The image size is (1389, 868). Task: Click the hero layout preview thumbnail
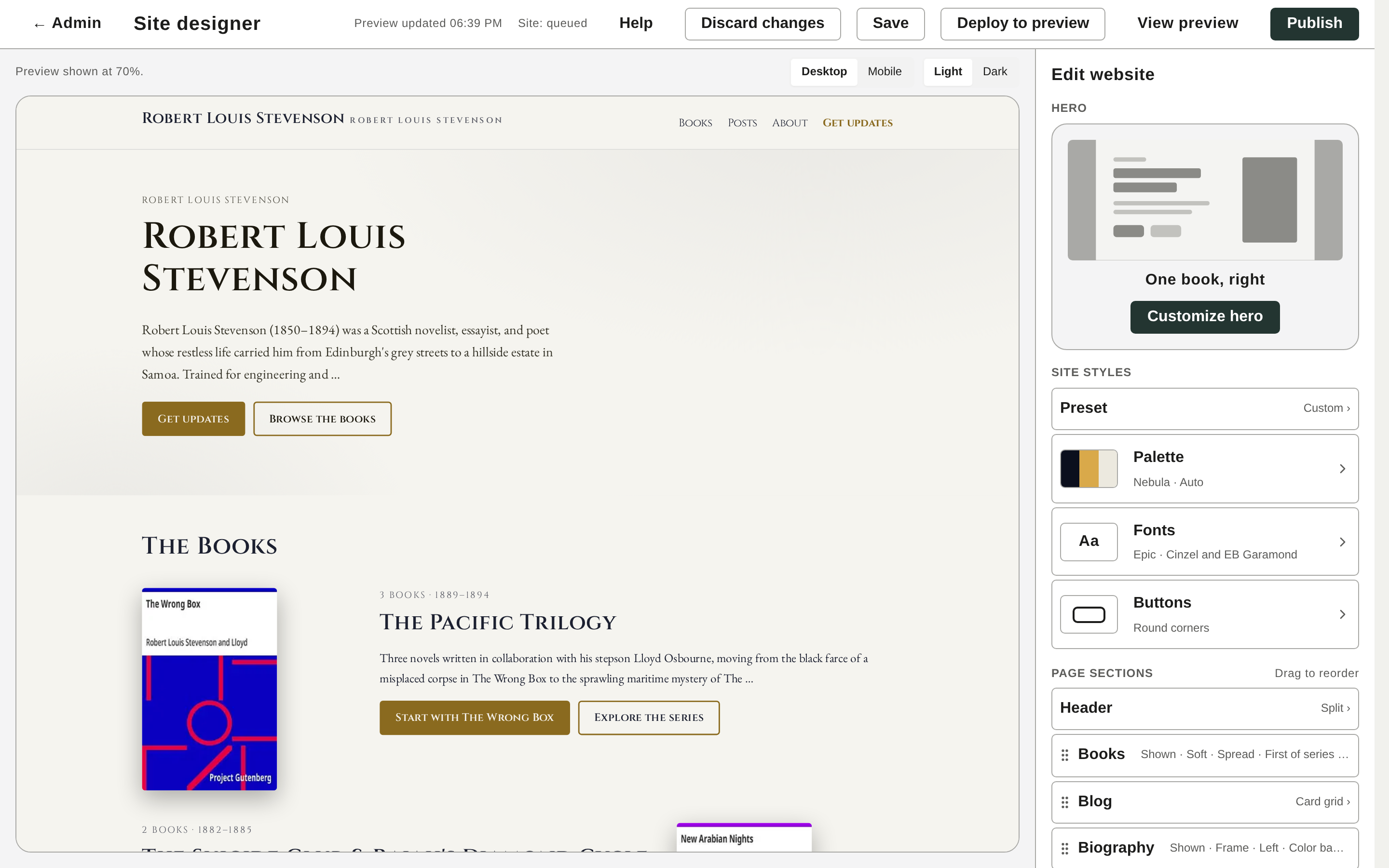(x=1205, y=200)
